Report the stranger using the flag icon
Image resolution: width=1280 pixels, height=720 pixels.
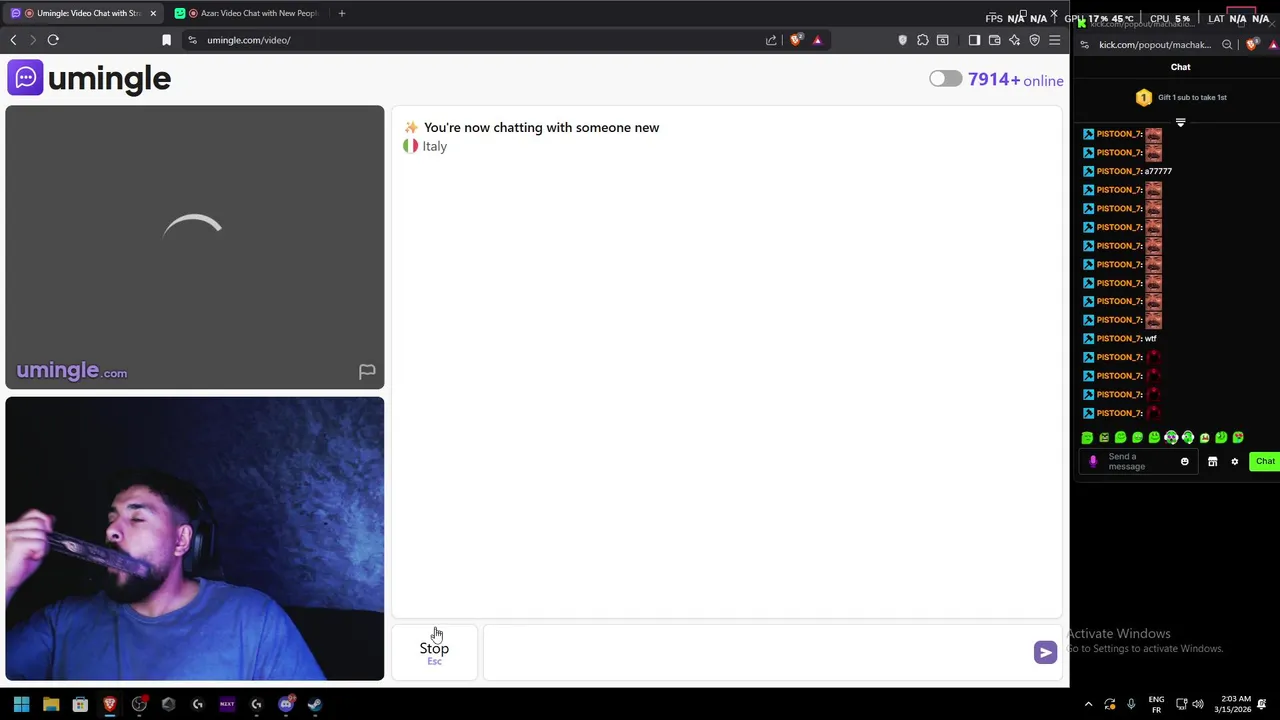click(x=367, y=372)
